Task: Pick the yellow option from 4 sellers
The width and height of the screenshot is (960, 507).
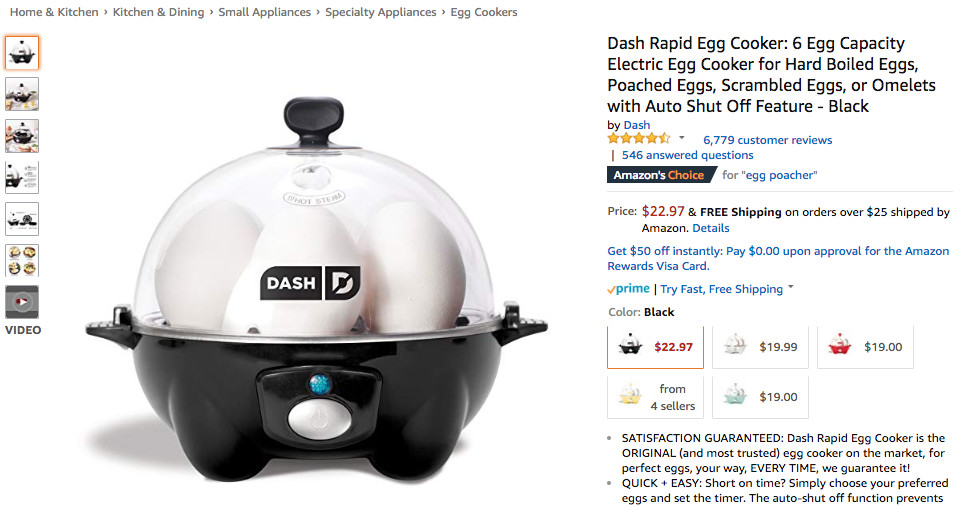Action: [655, 397]
